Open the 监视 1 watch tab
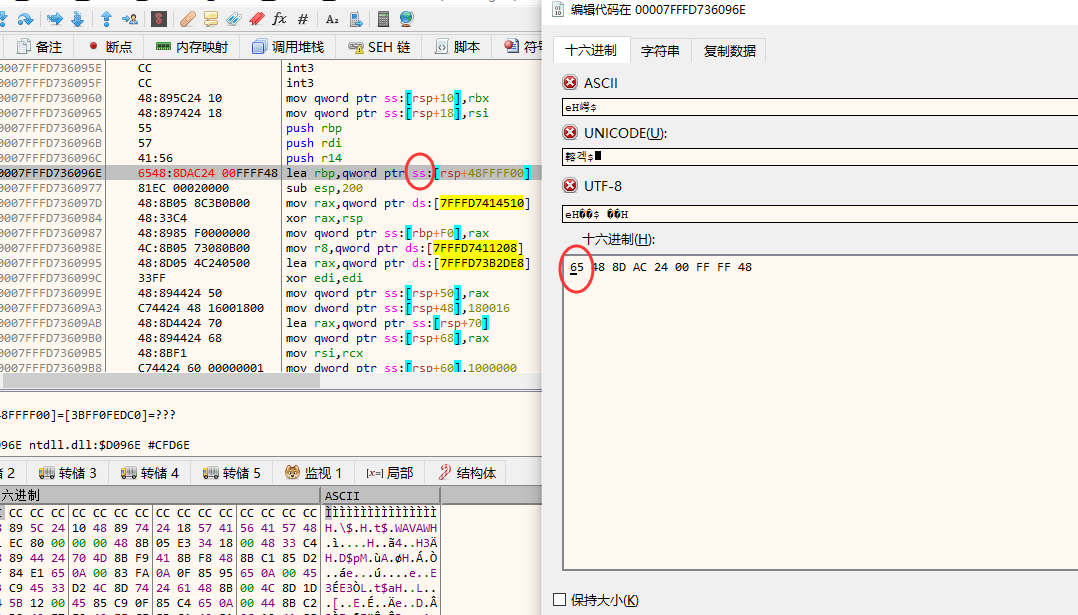 (x=313, y=473)
